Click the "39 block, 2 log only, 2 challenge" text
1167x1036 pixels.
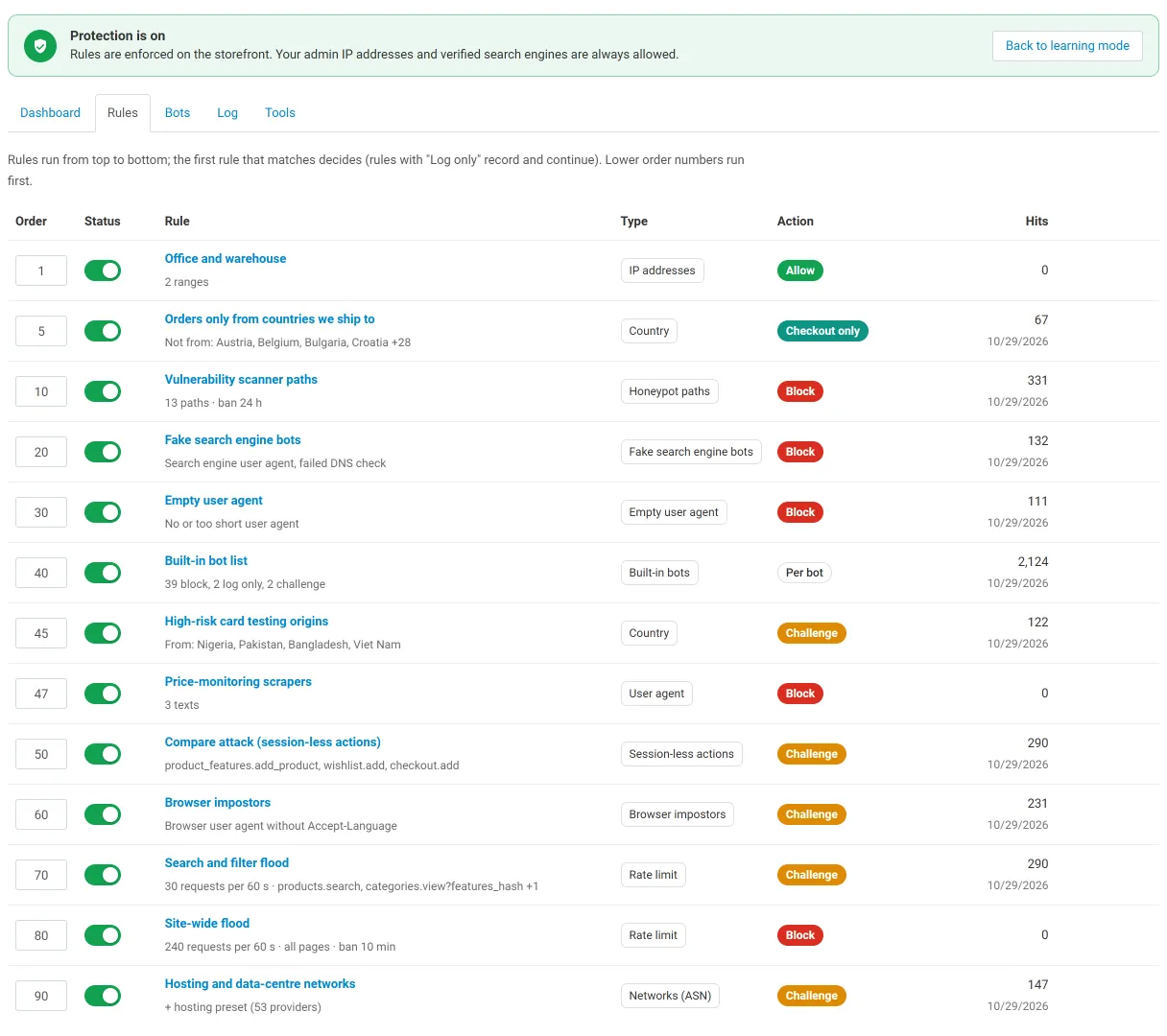[245, 584]
